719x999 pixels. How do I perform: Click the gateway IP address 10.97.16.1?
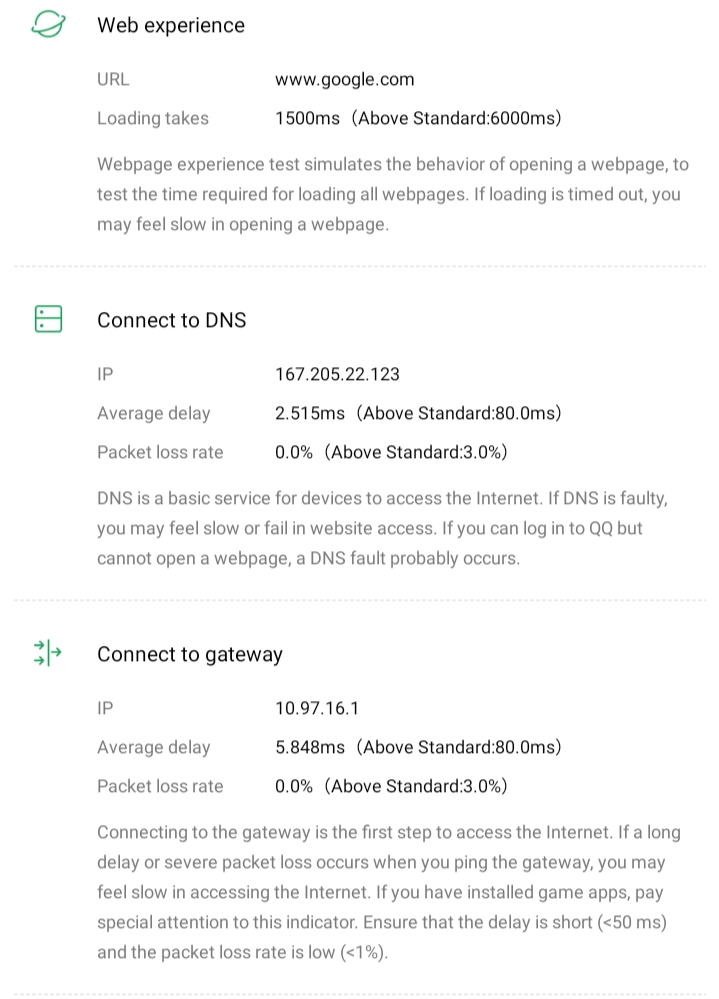316,708
